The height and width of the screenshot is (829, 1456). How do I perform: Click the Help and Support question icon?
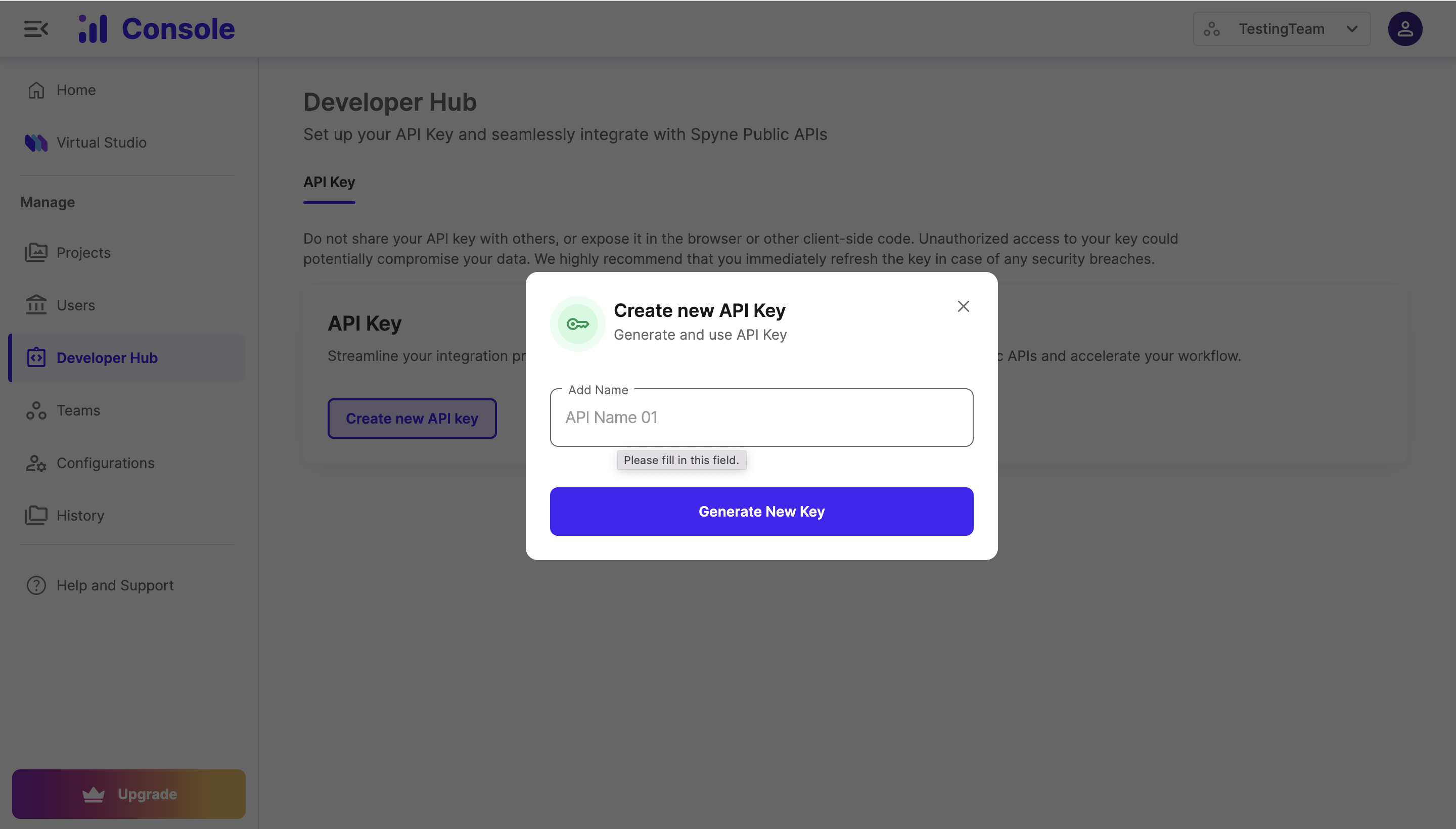click(x=36, y=585)
